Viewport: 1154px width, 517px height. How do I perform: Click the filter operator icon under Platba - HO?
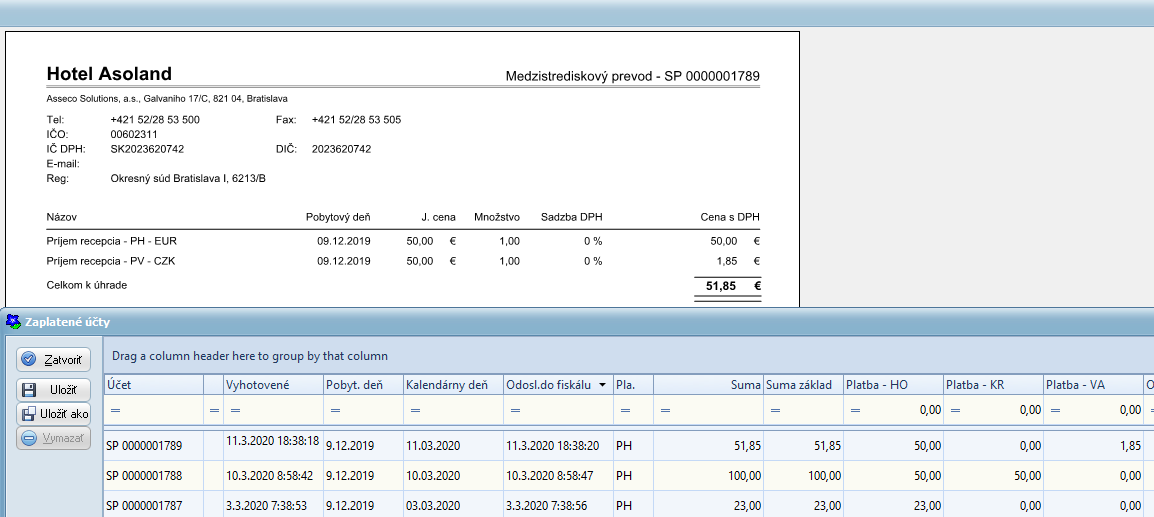pos(855,410)
